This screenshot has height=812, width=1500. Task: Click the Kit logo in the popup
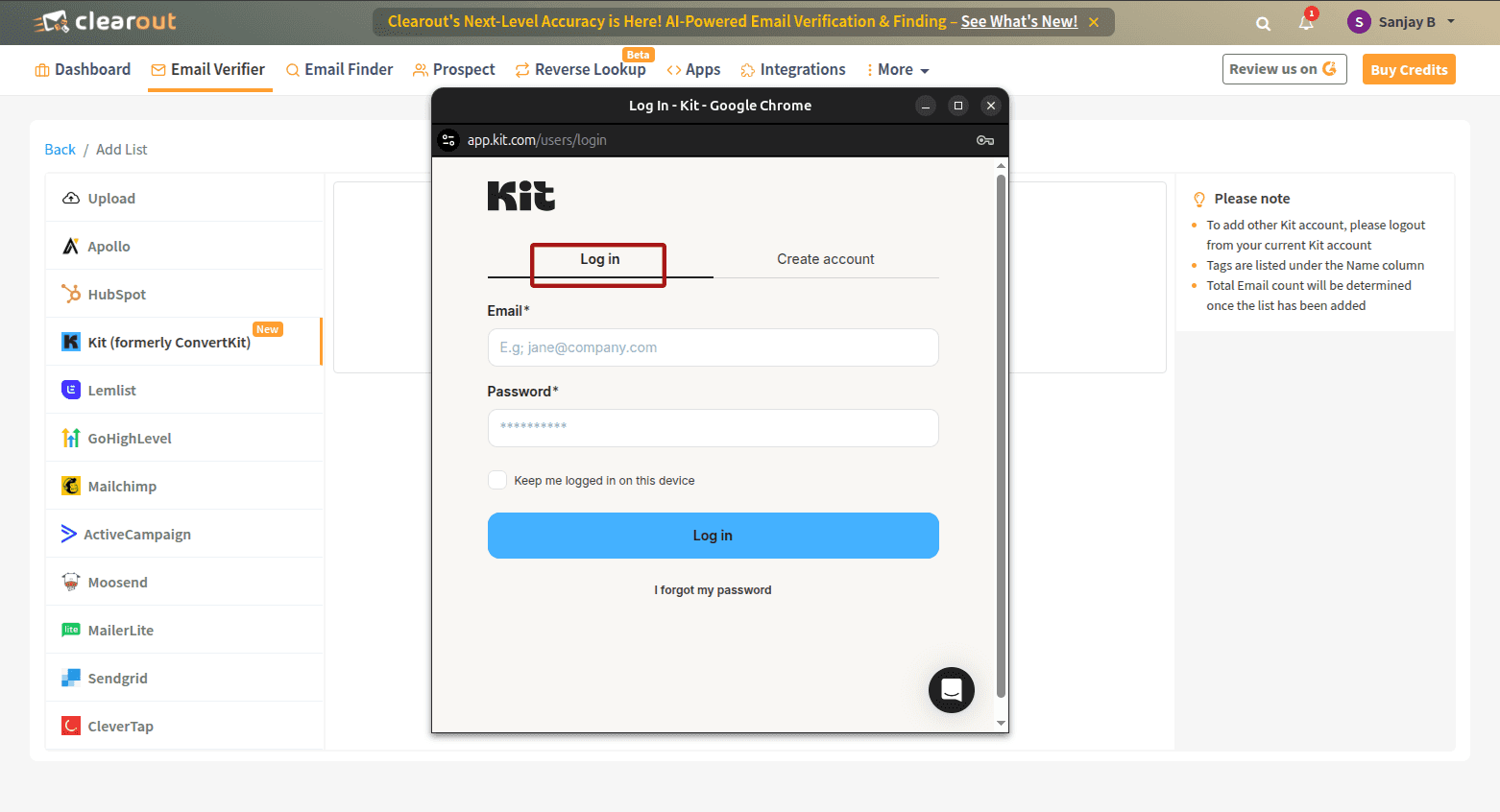521,196
